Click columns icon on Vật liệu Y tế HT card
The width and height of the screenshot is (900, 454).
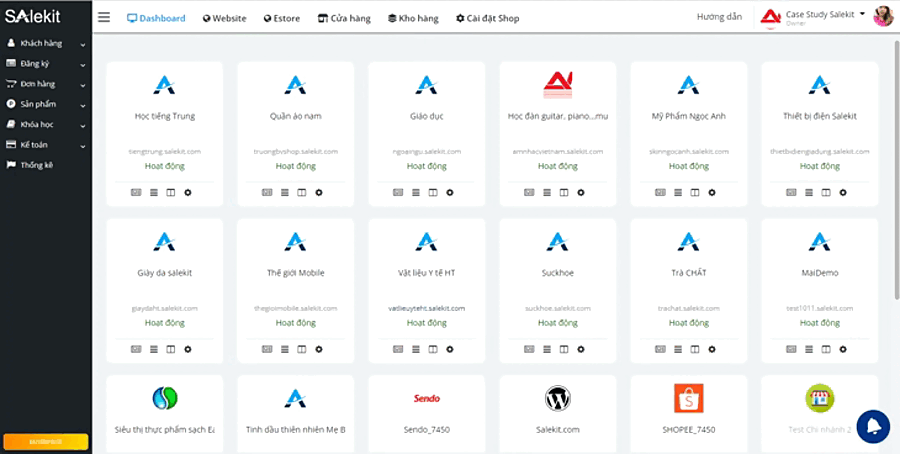click(433, 349)
